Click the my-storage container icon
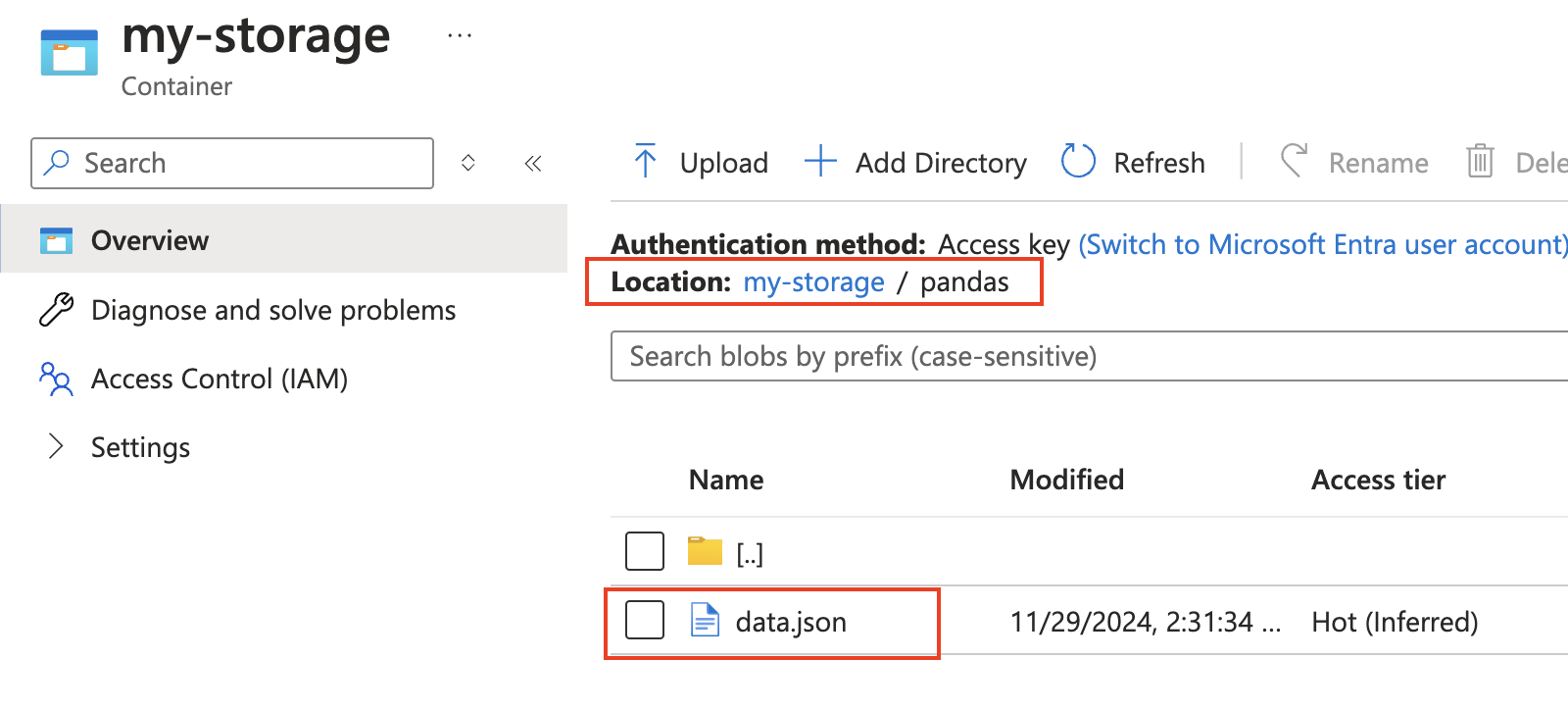The width and height of the screenshot is (1568, 710). [x=70, y=53]
